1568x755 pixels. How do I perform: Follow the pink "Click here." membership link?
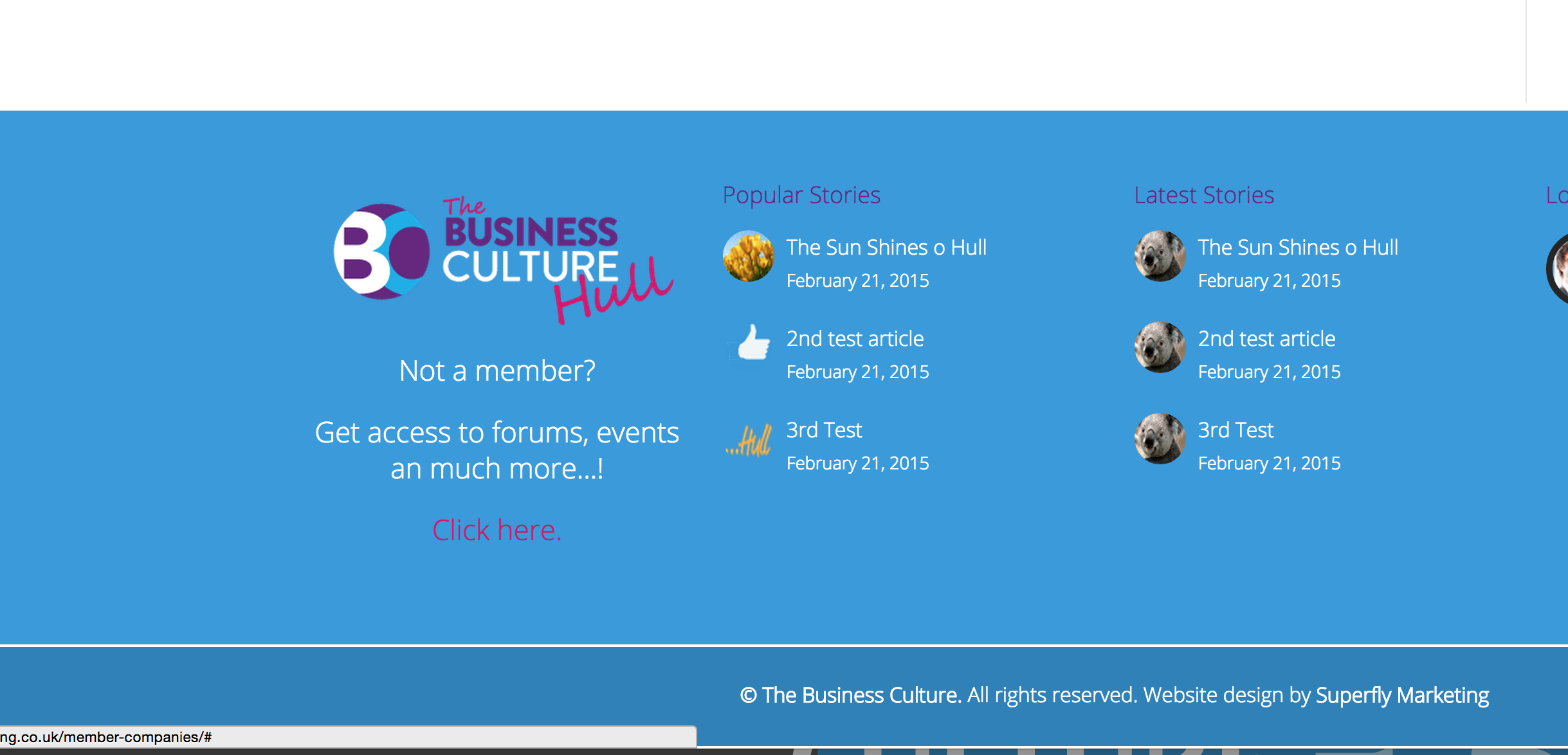coord(497,531)
